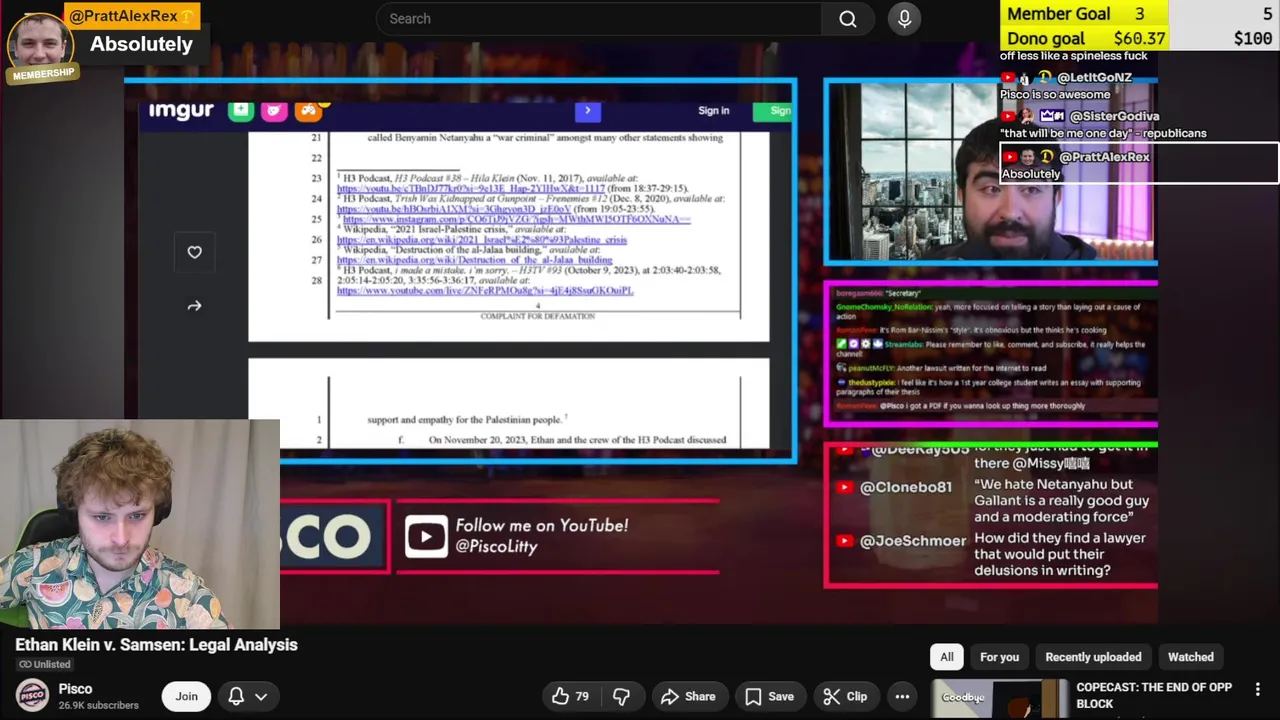Click the Wikipedia 2021 Israel-Palestine crisis link
This screenshot has height=720, width=1280.
coord(482,240)
